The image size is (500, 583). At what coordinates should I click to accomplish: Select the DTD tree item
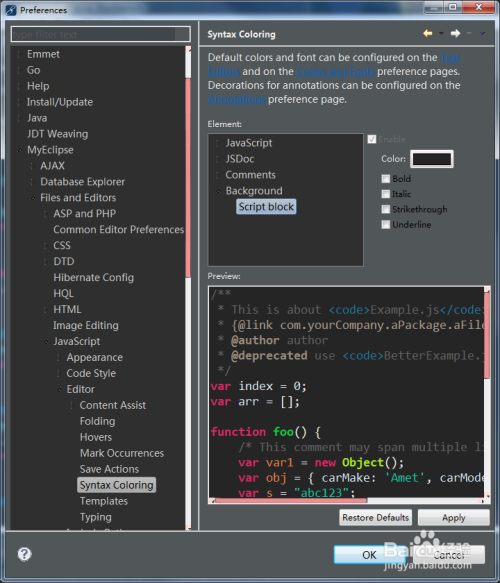(x=64, y=262)
